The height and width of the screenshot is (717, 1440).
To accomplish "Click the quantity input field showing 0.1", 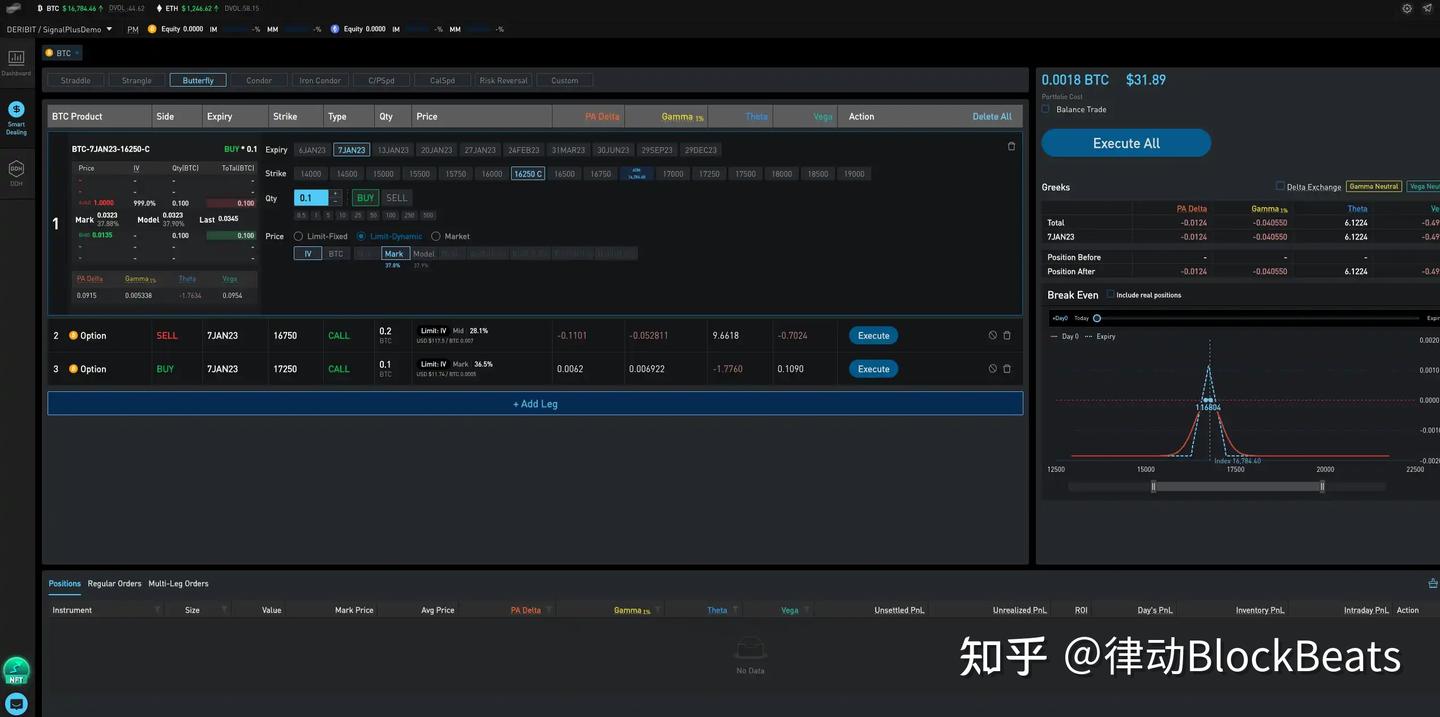I will [311, 198].
